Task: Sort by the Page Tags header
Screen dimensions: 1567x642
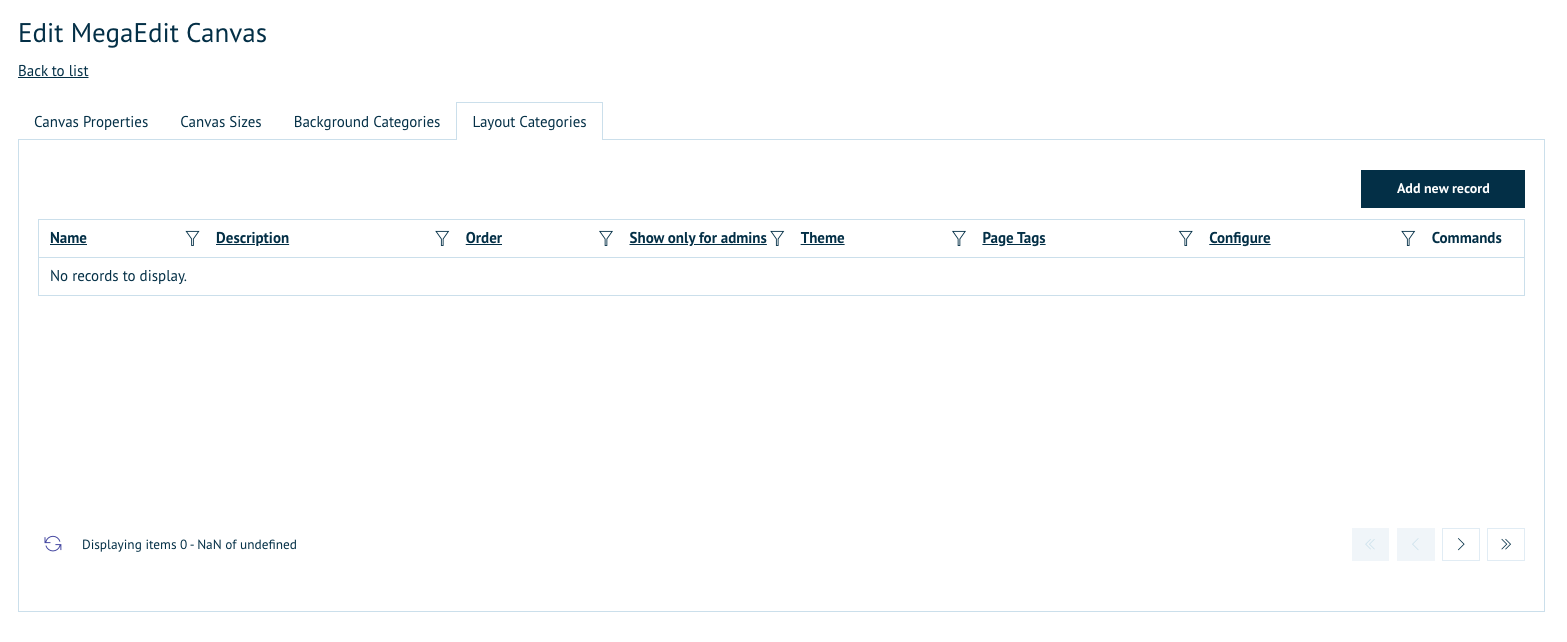Action: pos(1013,238)
